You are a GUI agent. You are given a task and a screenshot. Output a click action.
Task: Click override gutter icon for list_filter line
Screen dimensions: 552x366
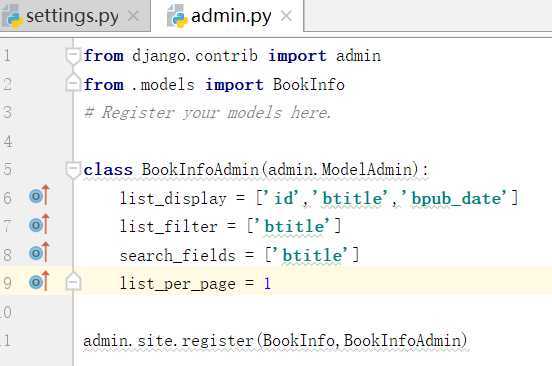click(x=39, y=224)
